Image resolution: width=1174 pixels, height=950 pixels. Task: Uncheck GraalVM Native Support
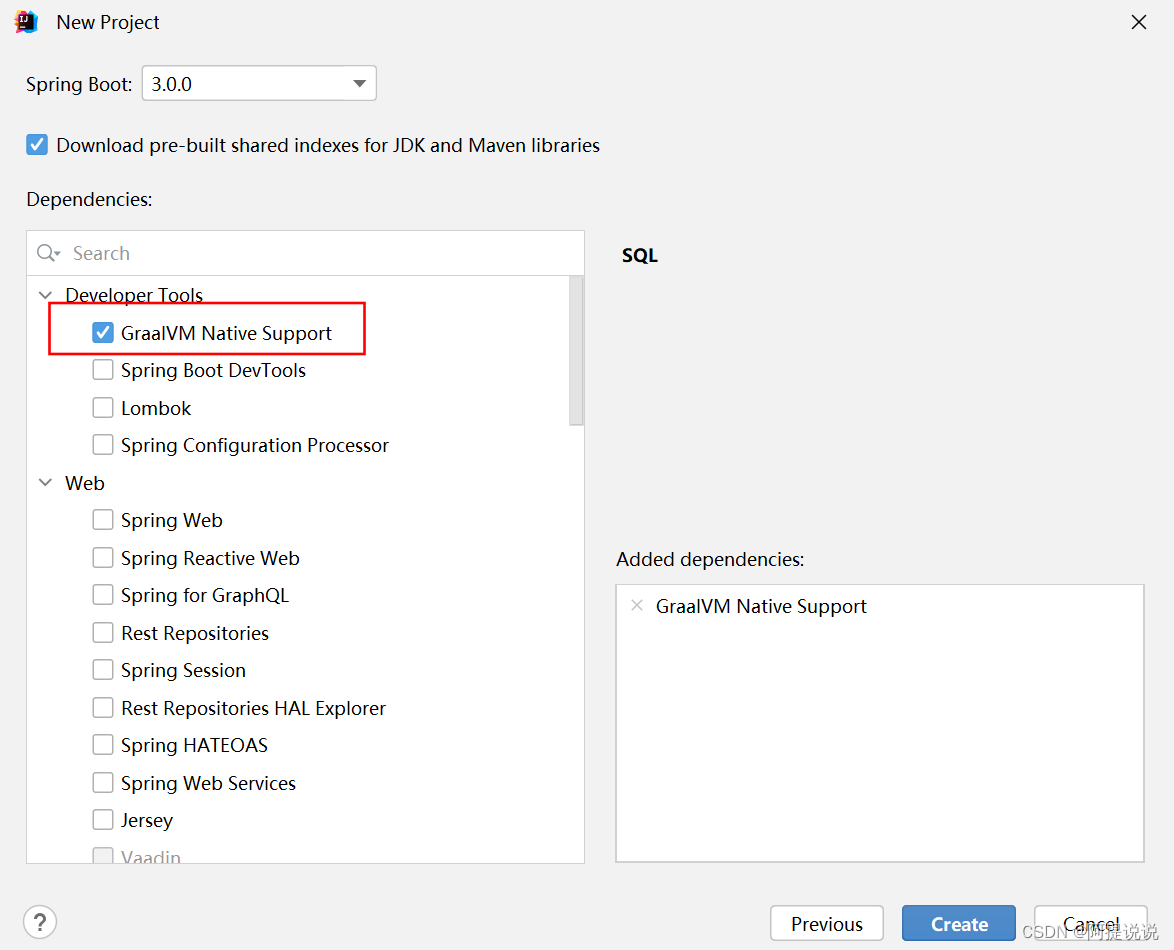[103, 332]
